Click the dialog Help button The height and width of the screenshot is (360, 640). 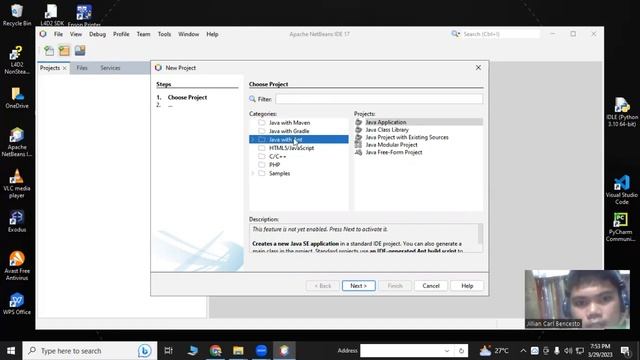click(467, 286)
